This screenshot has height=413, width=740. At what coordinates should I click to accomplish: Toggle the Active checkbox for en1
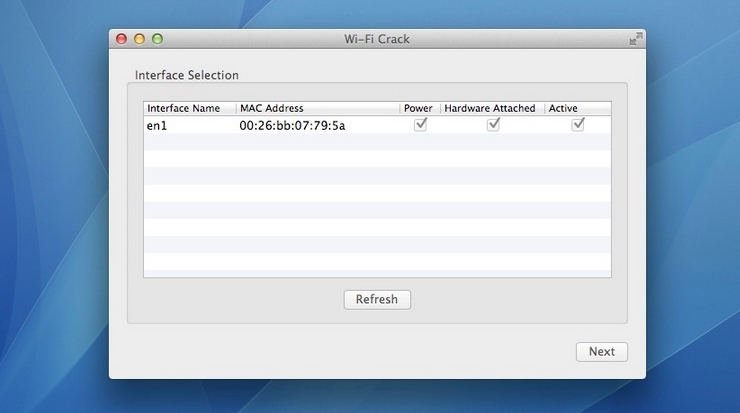tap(578, 125)
